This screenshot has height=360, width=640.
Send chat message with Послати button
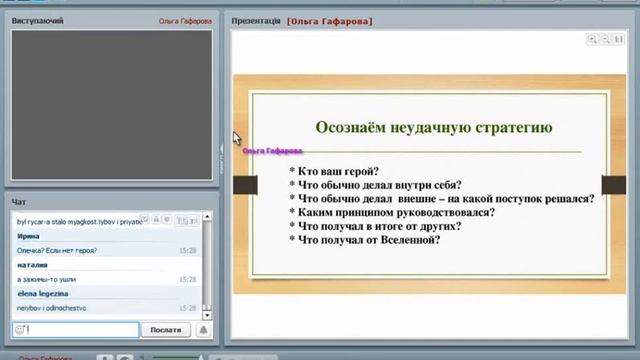(166, 330)
